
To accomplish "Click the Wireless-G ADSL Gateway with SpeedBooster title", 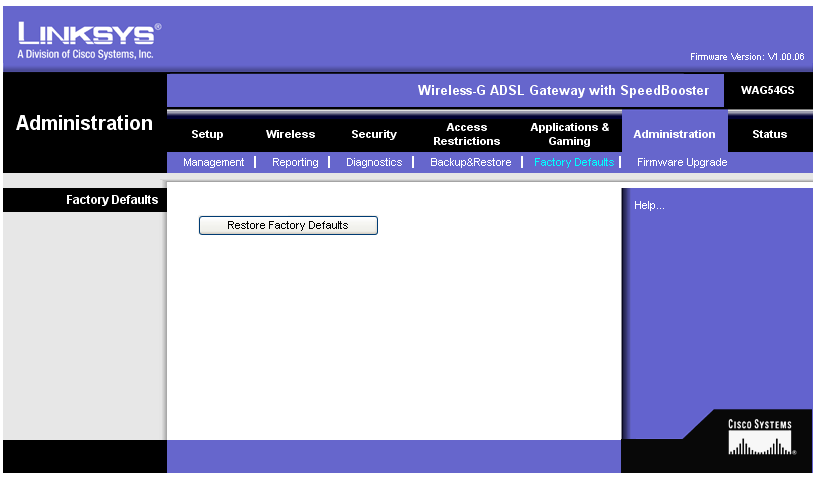I will 563,90.
